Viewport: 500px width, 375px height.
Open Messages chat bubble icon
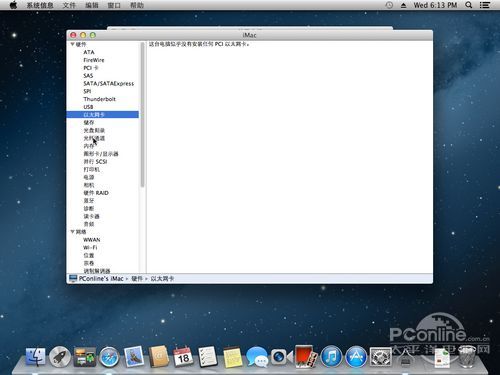[x=257, y=357]
